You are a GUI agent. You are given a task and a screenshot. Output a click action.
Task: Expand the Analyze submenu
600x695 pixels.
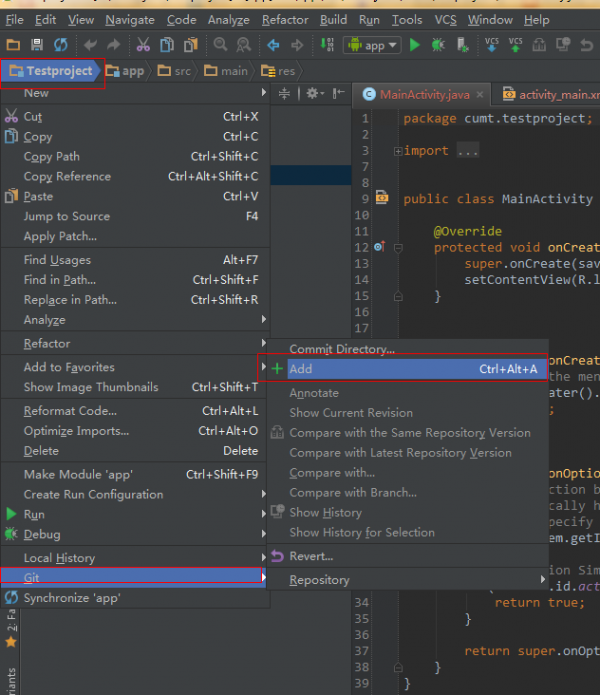[x=136, y=320]
